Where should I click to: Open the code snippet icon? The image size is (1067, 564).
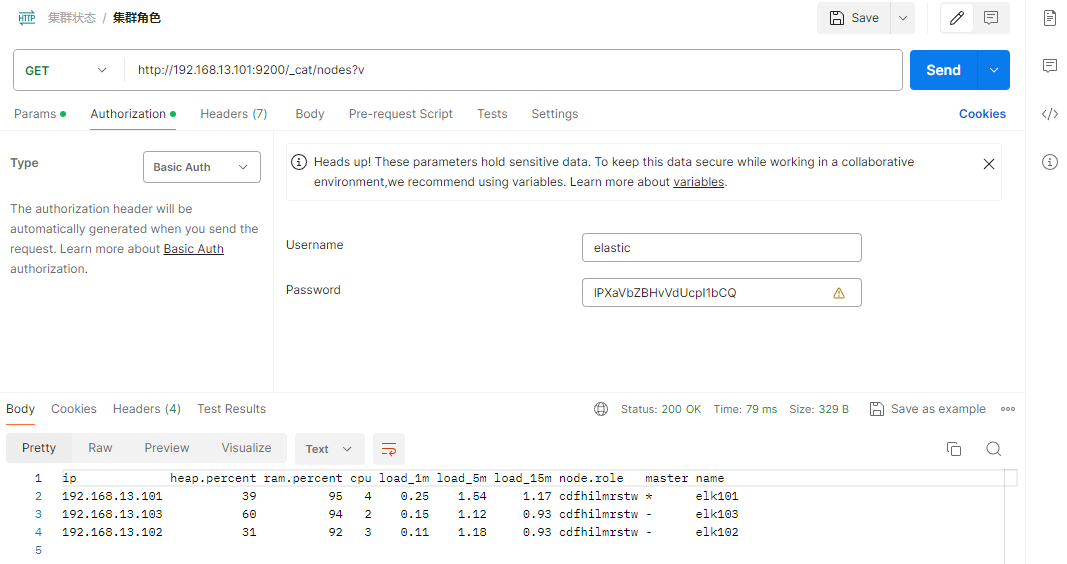[1049, 114]
